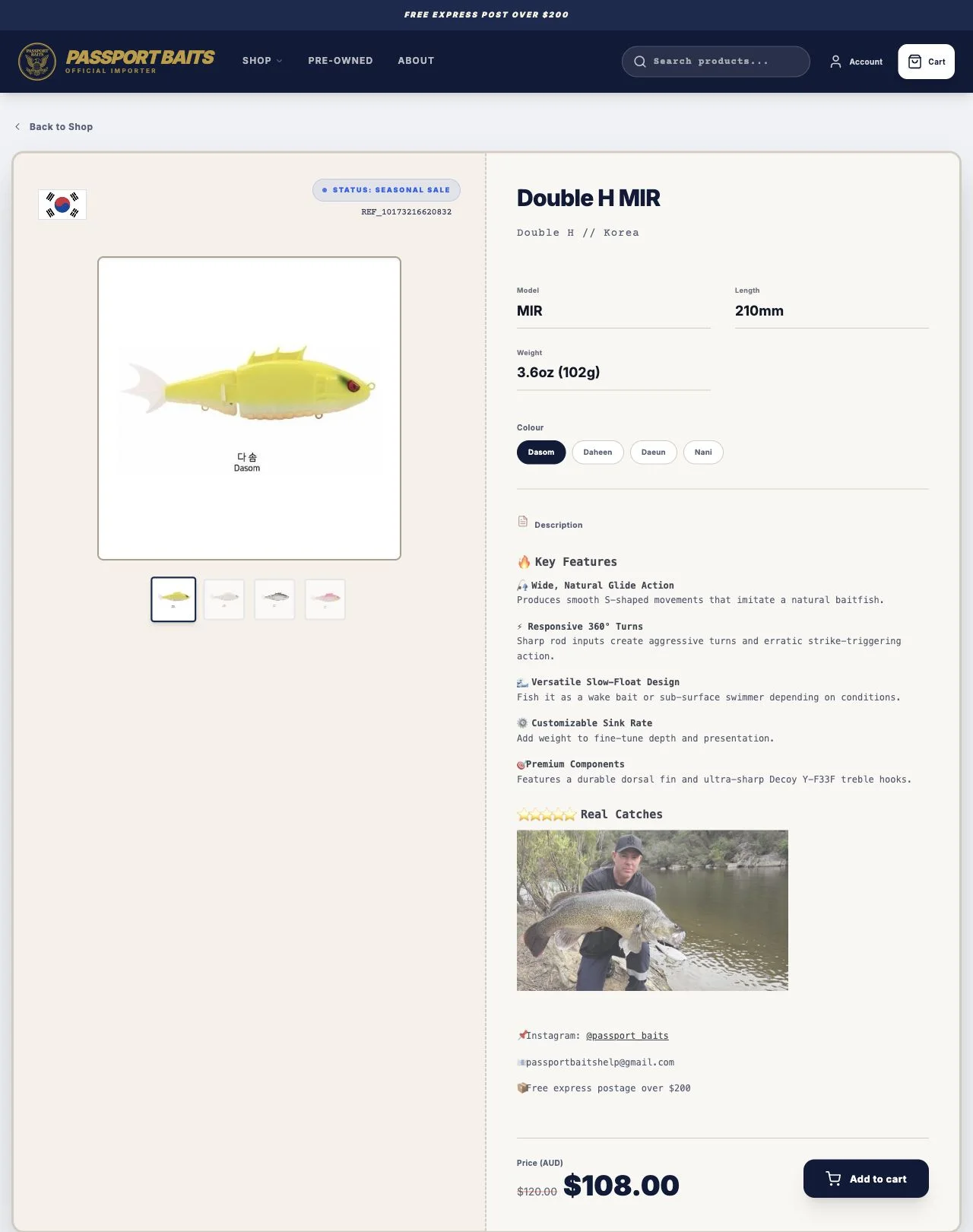Open the Real Catches fish photo

(x=652, y=910)
